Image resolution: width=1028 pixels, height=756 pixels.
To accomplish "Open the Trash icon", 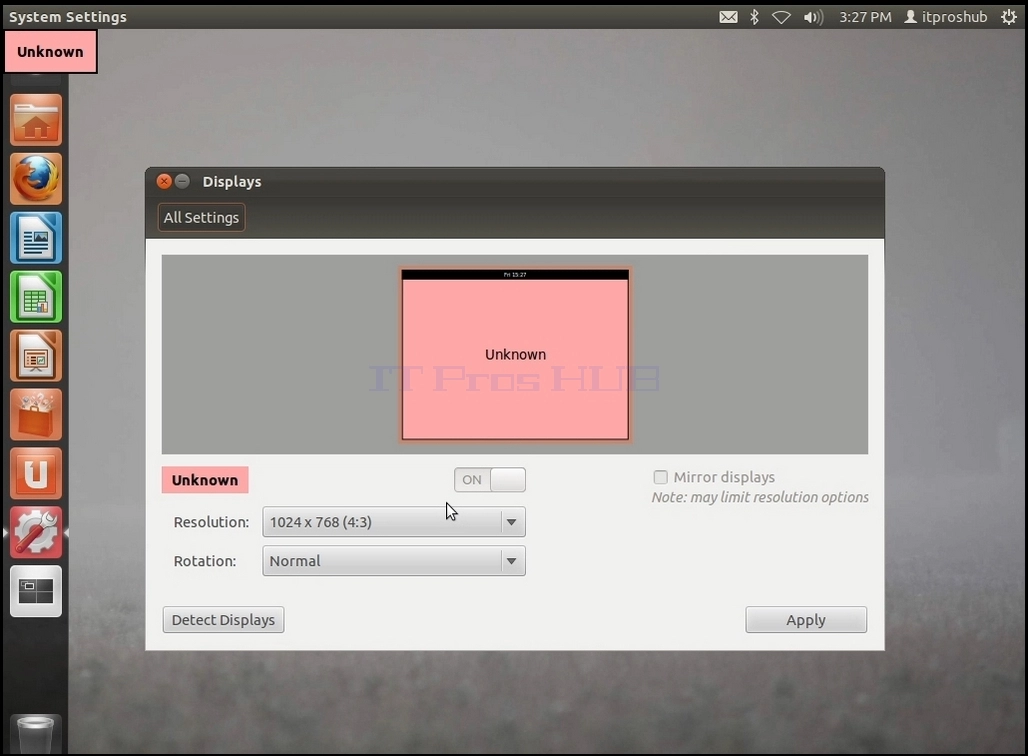I will click(36, 734).
